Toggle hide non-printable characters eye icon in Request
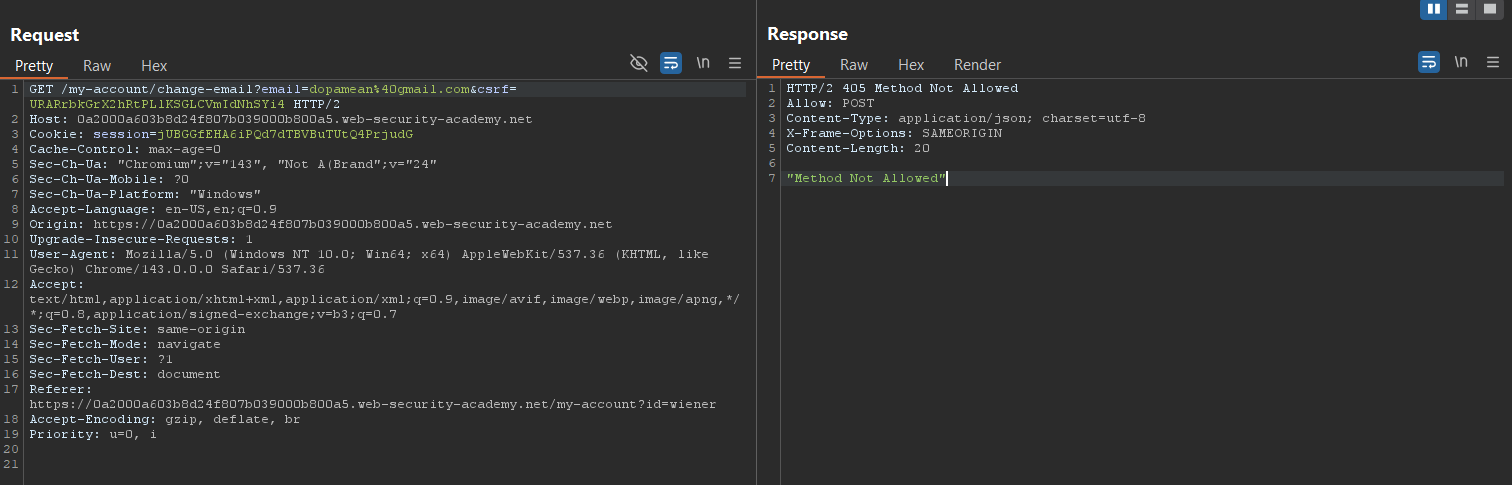The height and width of the screenshot is (485, 1512). 639,63
